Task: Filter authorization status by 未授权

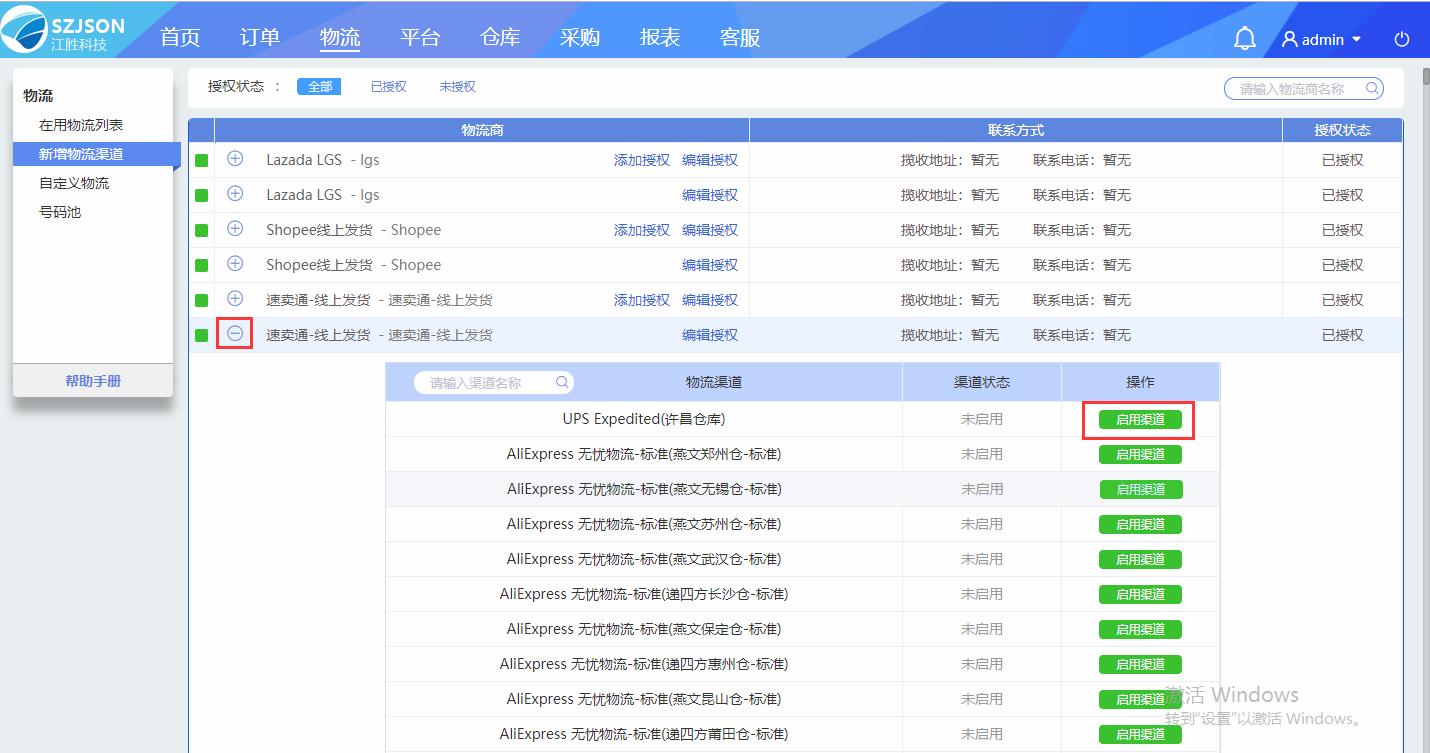Action: tap(457, 87)
